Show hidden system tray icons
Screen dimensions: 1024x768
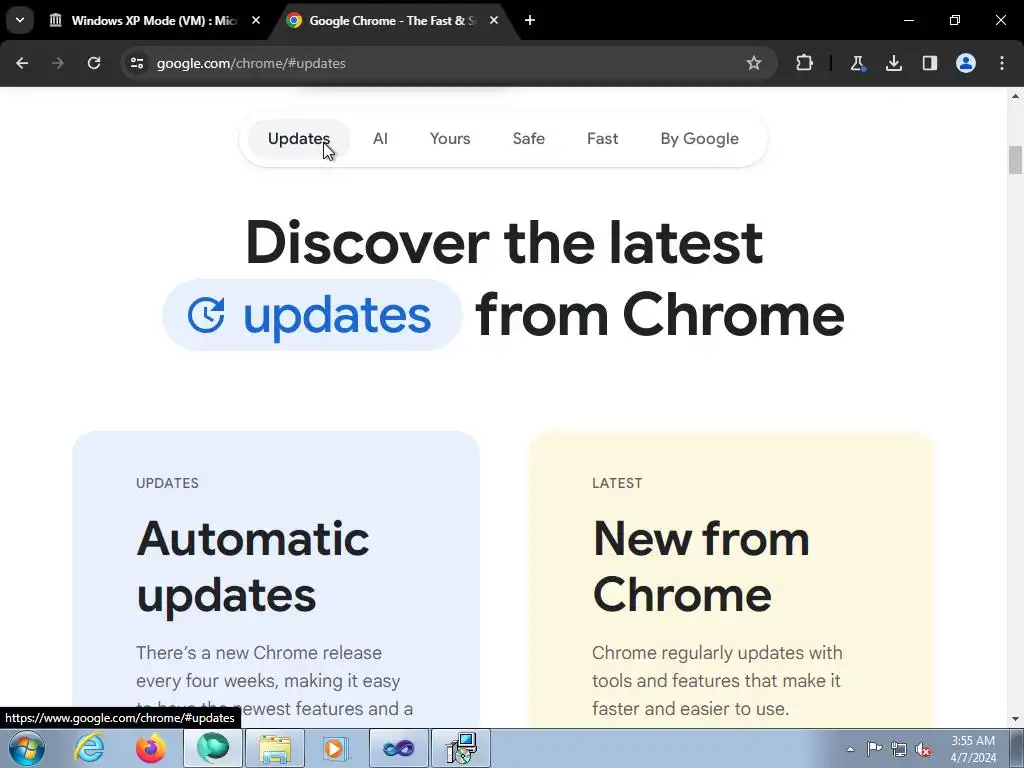tap(850, 749)
